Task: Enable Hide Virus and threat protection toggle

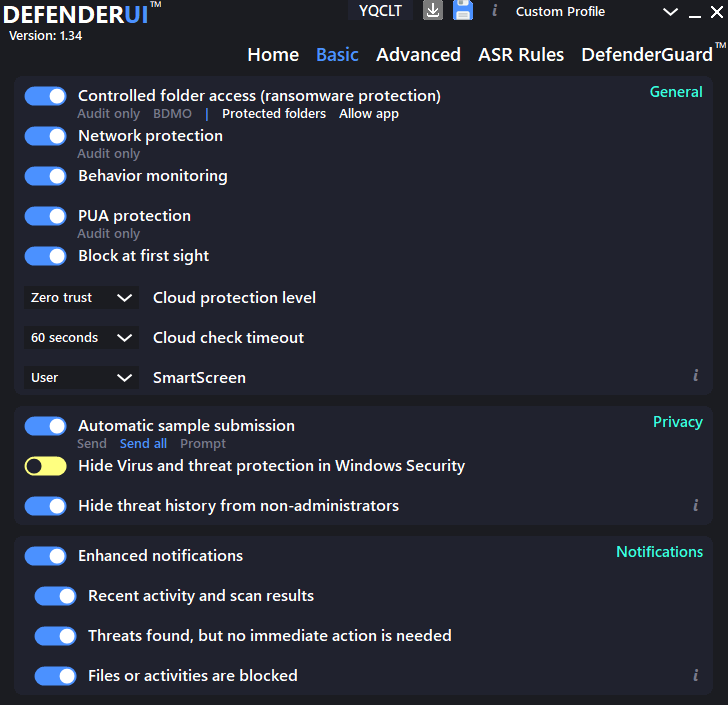Action: pos(46,466)
